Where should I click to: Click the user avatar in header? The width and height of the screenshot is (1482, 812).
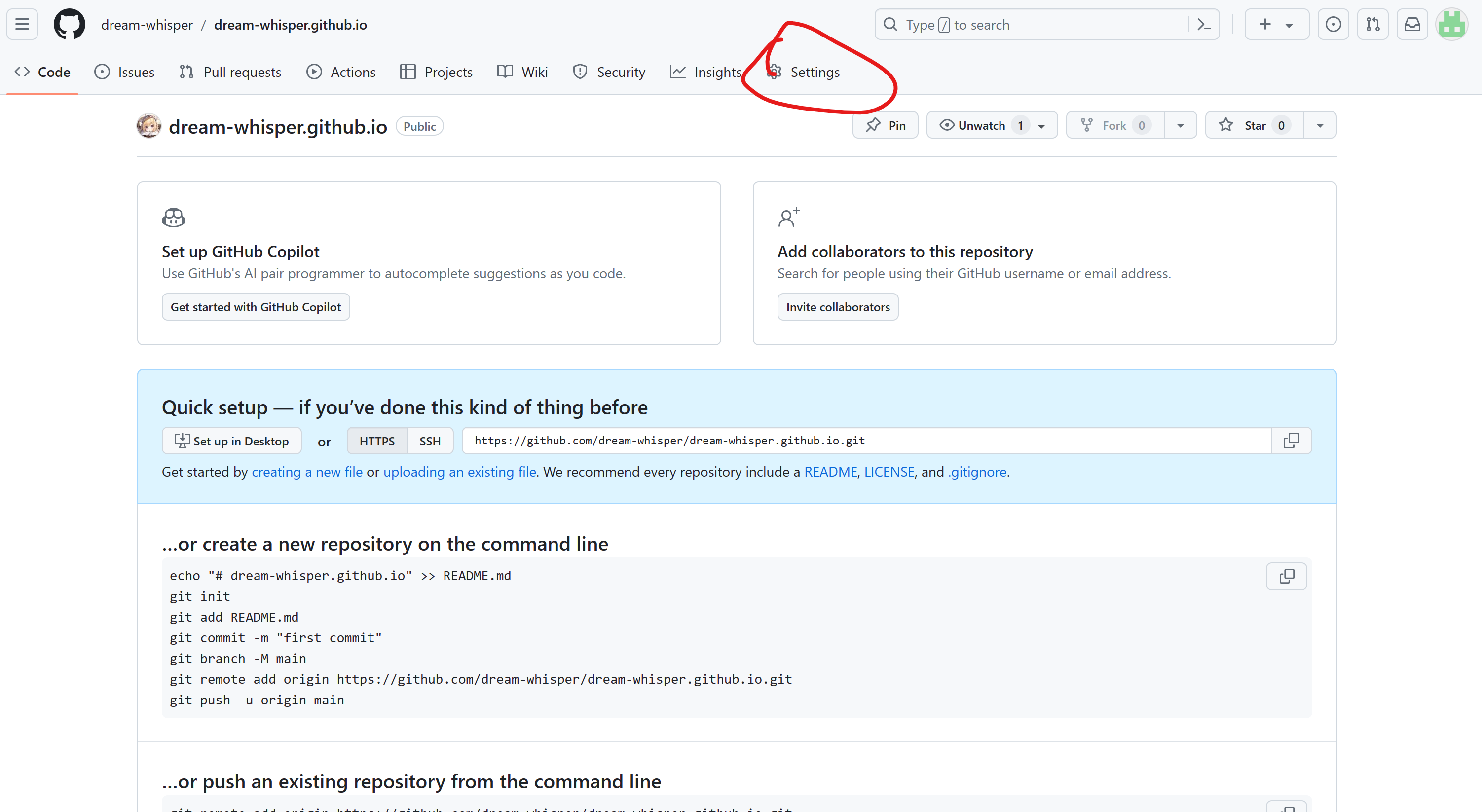1451,24
